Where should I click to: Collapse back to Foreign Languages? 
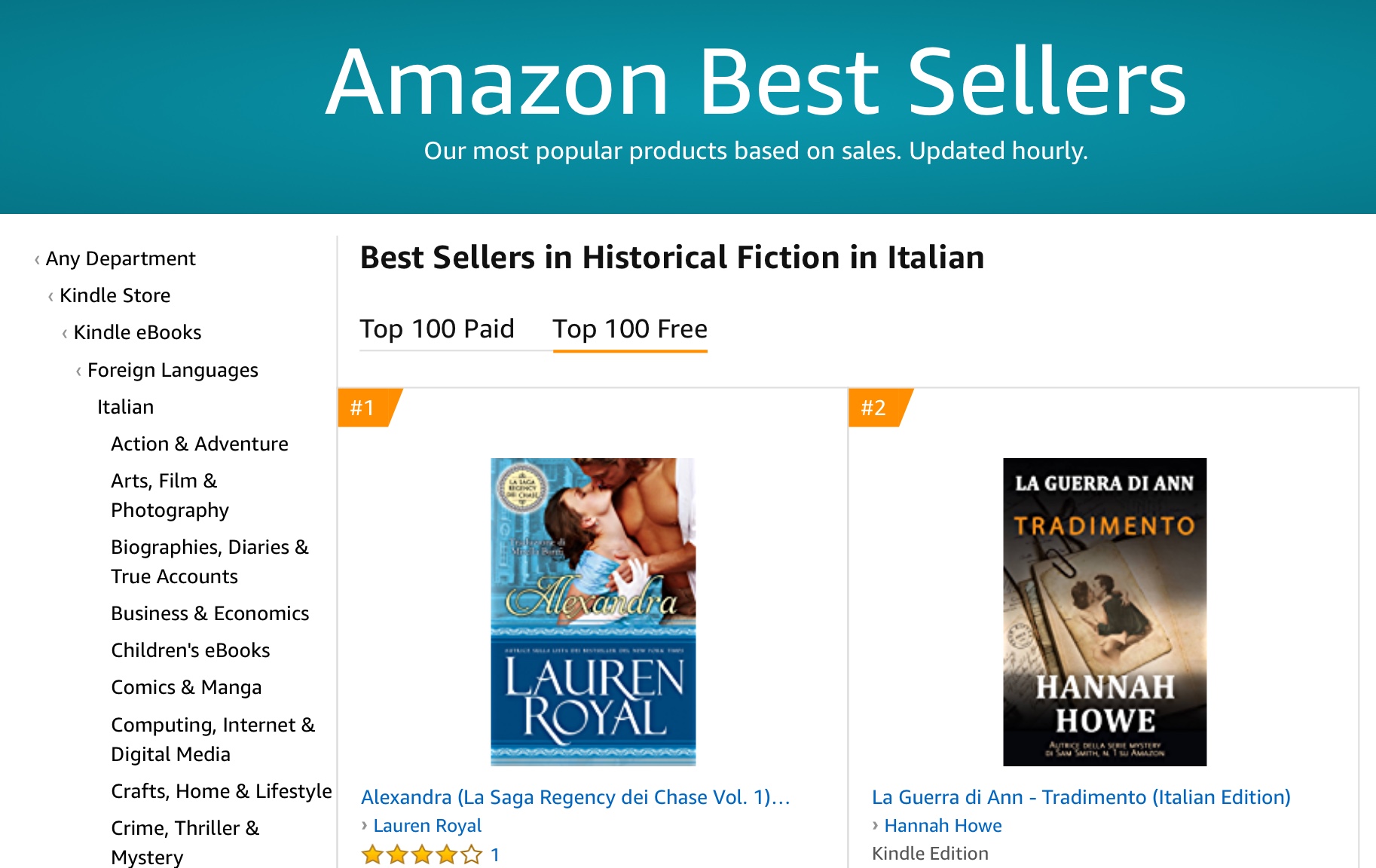click(x=173, y=370)
